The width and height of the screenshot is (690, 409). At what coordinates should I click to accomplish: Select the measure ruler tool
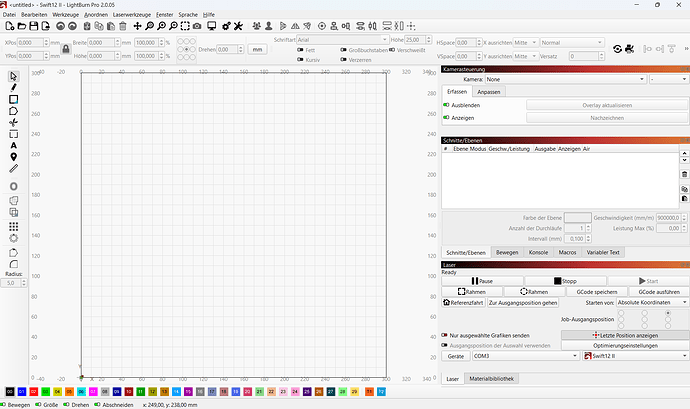(13, 169)
